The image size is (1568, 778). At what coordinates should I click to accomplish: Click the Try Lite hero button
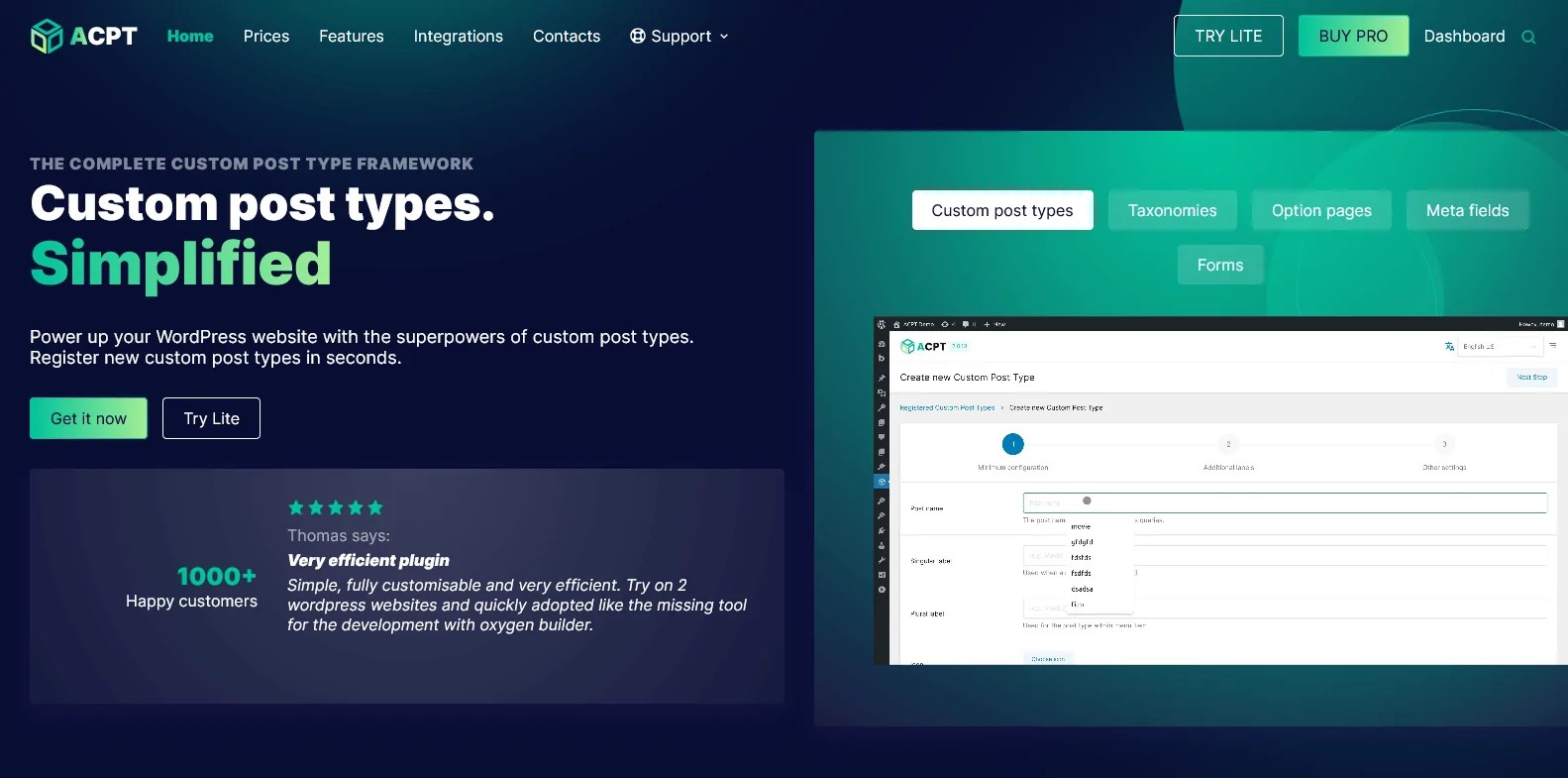pos(211,418)
